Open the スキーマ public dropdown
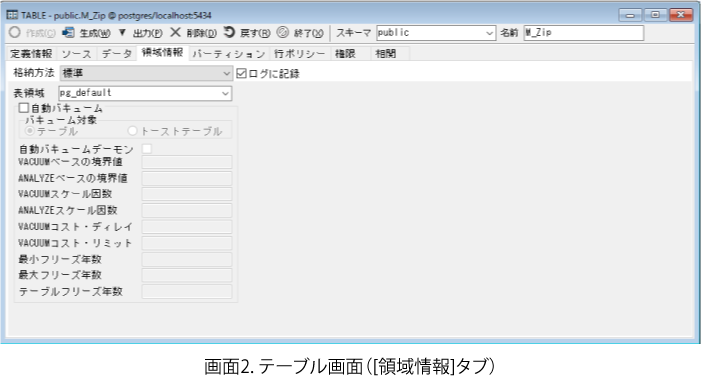This screenshot has height=380, width=702. pos(436,33)
